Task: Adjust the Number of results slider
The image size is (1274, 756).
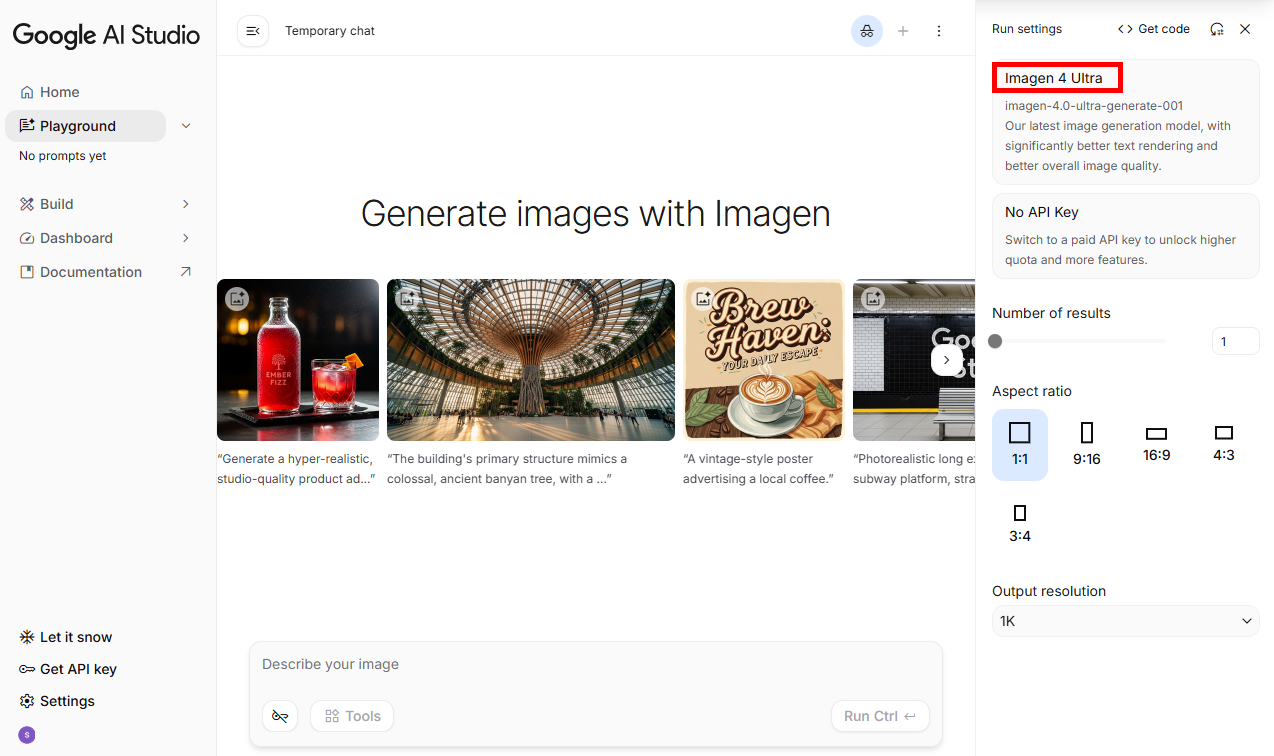Action: coord(1079,341)
